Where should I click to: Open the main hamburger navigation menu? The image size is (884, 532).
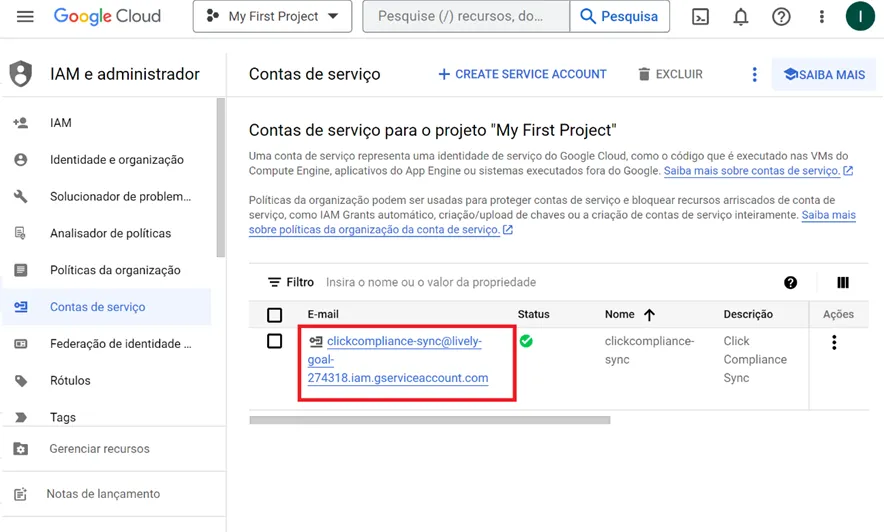[x=25, y=16]
